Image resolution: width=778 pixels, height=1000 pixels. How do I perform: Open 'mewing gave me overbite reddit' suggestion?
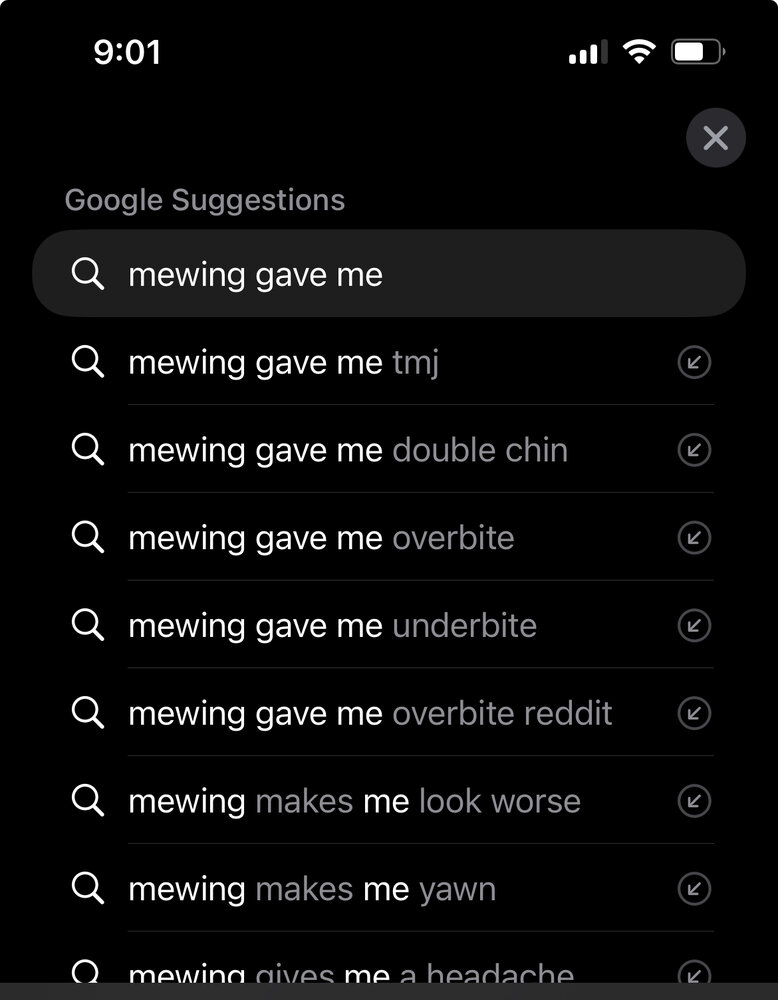coord(370,713)
